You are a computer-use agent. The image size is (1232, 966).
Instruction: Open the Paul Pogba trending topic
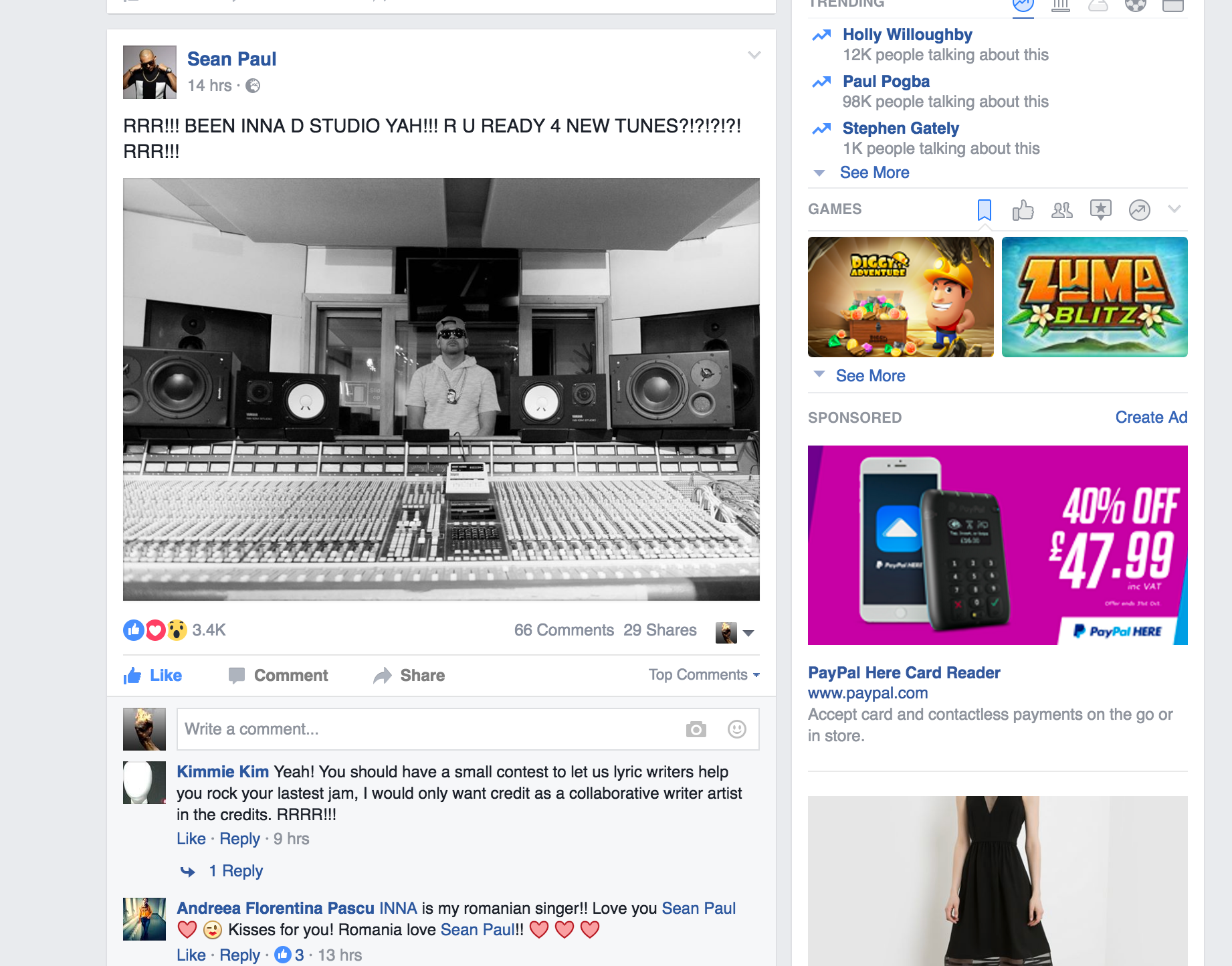coord(886,82)
